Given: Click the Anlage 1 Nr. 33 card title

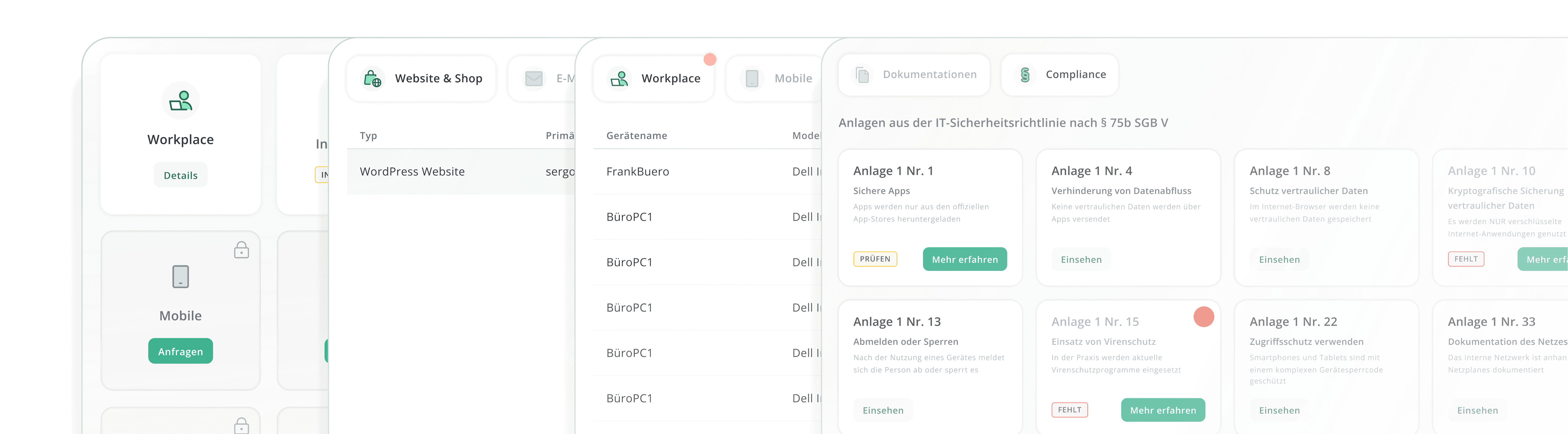Looking at the screenshot, I should tap(1491, 322).
